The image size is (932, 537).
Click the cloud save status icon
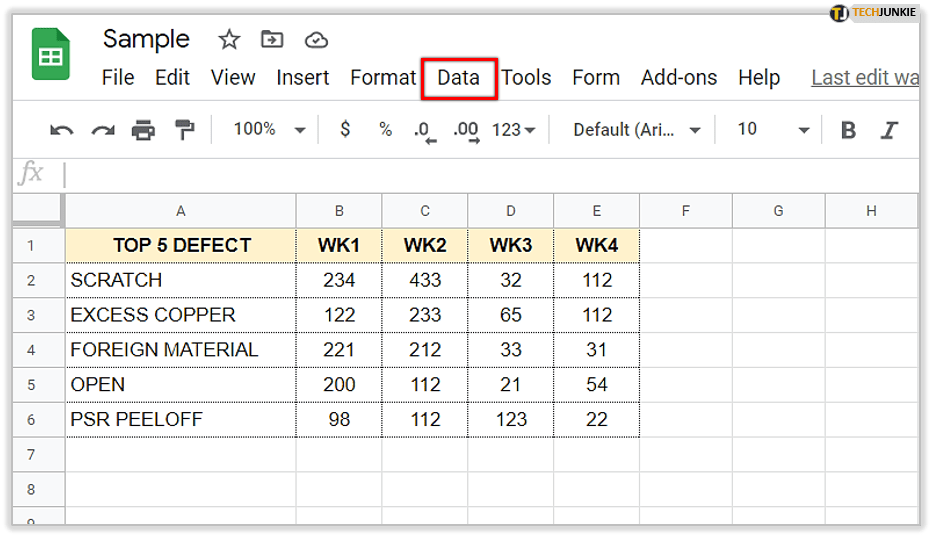[x=316, y=40]
